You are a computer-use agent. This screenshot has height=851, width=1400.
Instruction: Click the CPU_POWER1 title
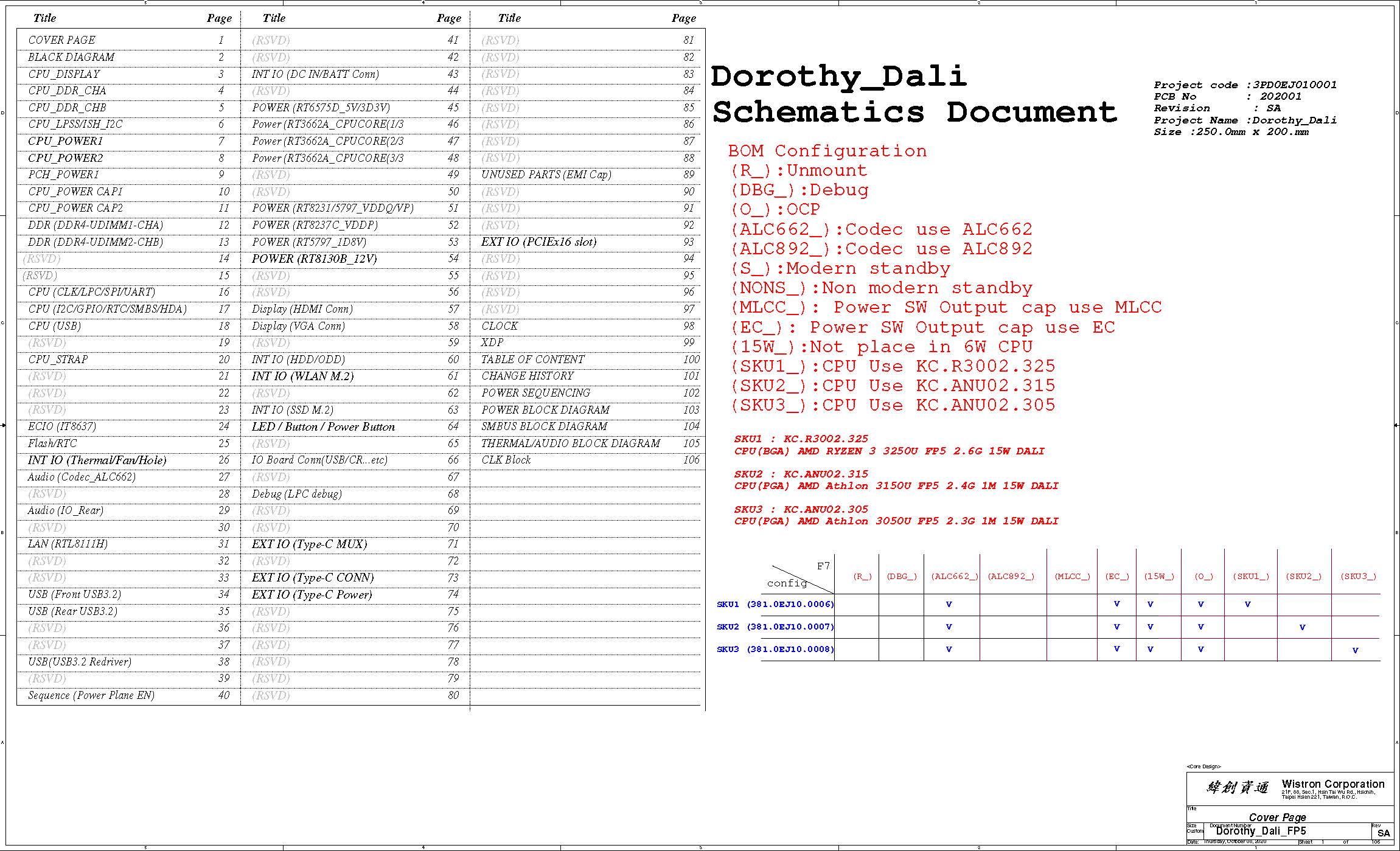tap(66, 141)
